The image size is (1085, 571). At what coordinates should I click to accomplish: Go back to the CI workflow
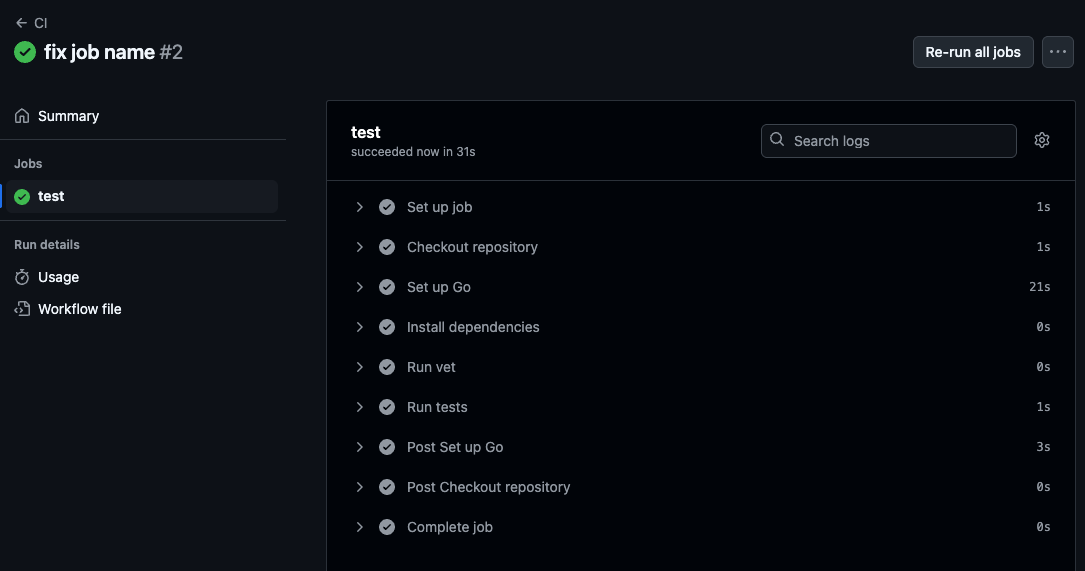click(x=31, y=23)
